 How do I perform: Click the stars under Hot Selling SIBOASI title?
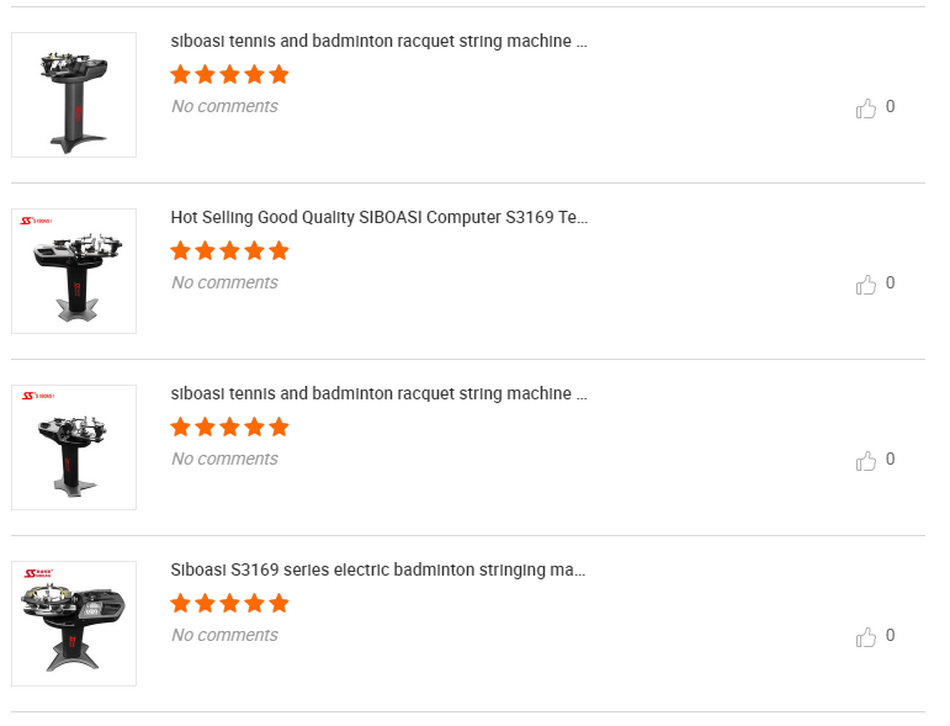coord(230,251)
